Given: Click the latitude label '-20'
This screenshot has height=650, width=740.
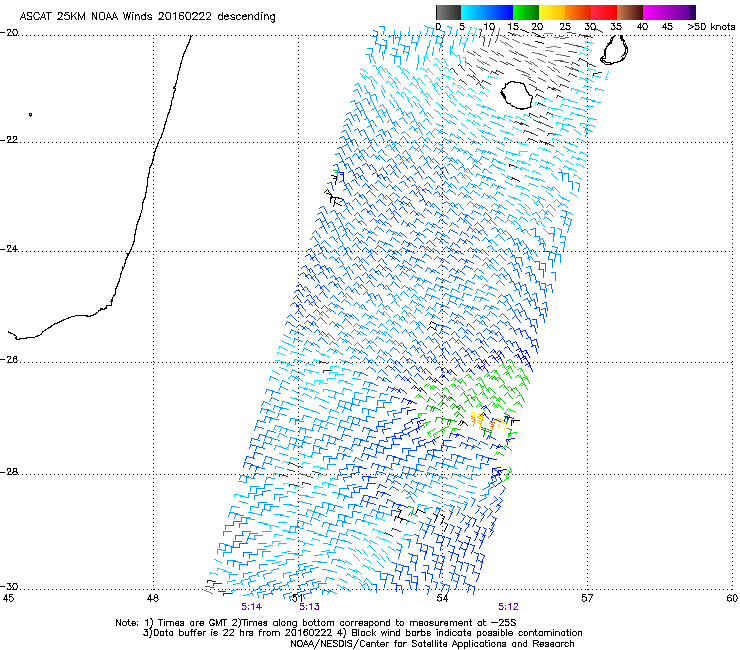Looking at the screenshot, I should (9, 32).
